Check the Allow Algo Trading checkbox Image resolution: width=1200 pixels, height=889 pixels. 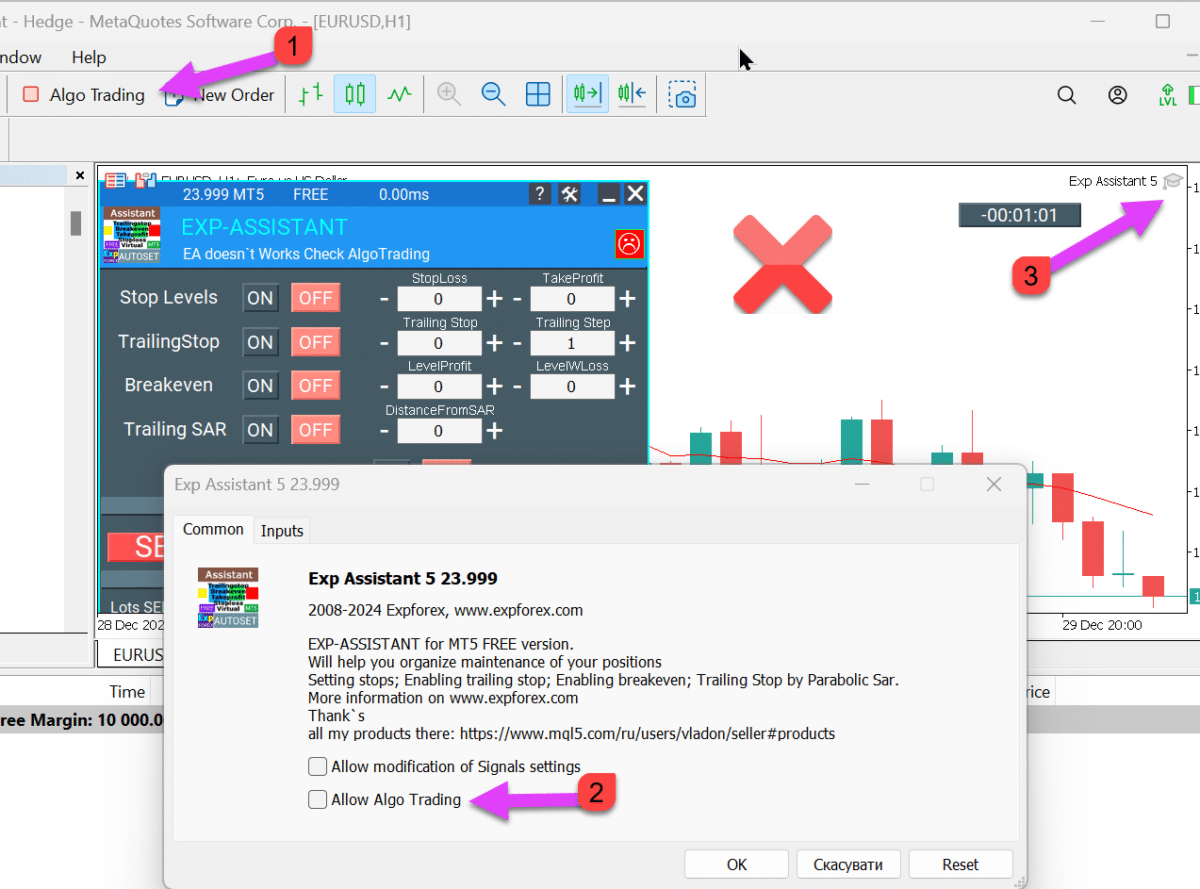pos(317,799)
